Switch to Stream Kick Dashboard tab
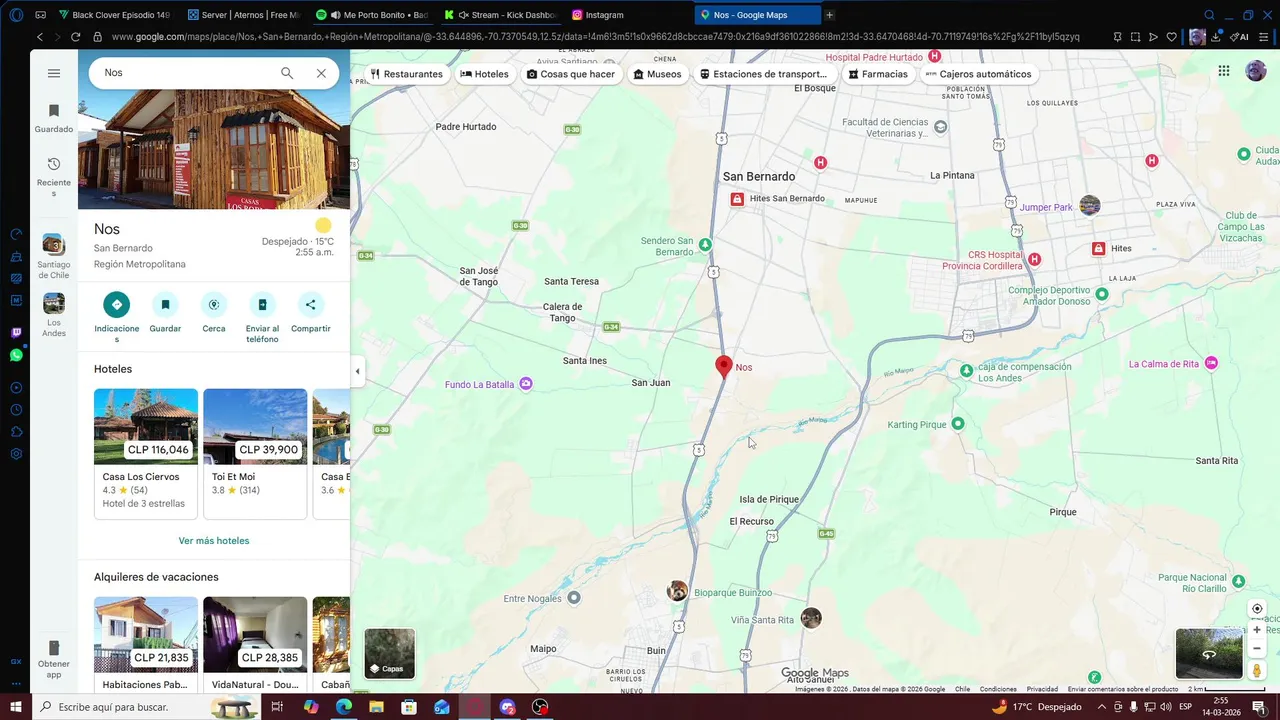Image resolution: width=1280 pixels, height=720 pixels. pos(502,15)
